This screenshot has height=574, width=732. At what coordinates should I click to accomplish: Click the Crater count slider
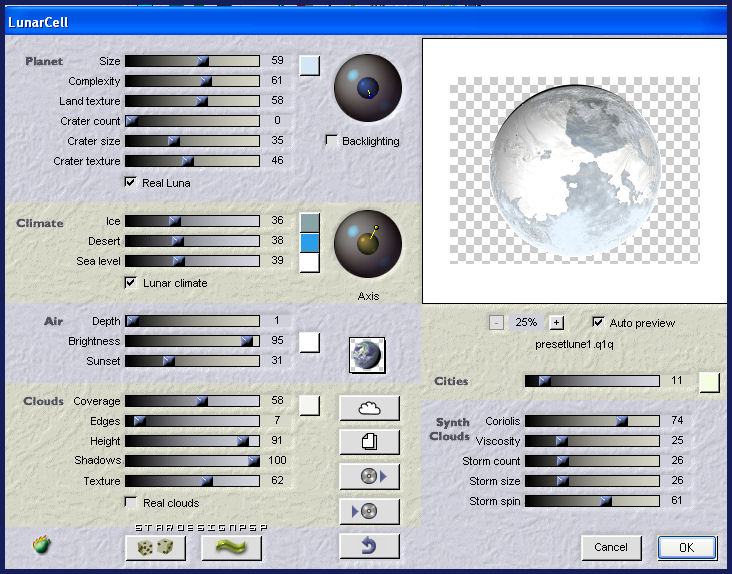pos(192,121)
